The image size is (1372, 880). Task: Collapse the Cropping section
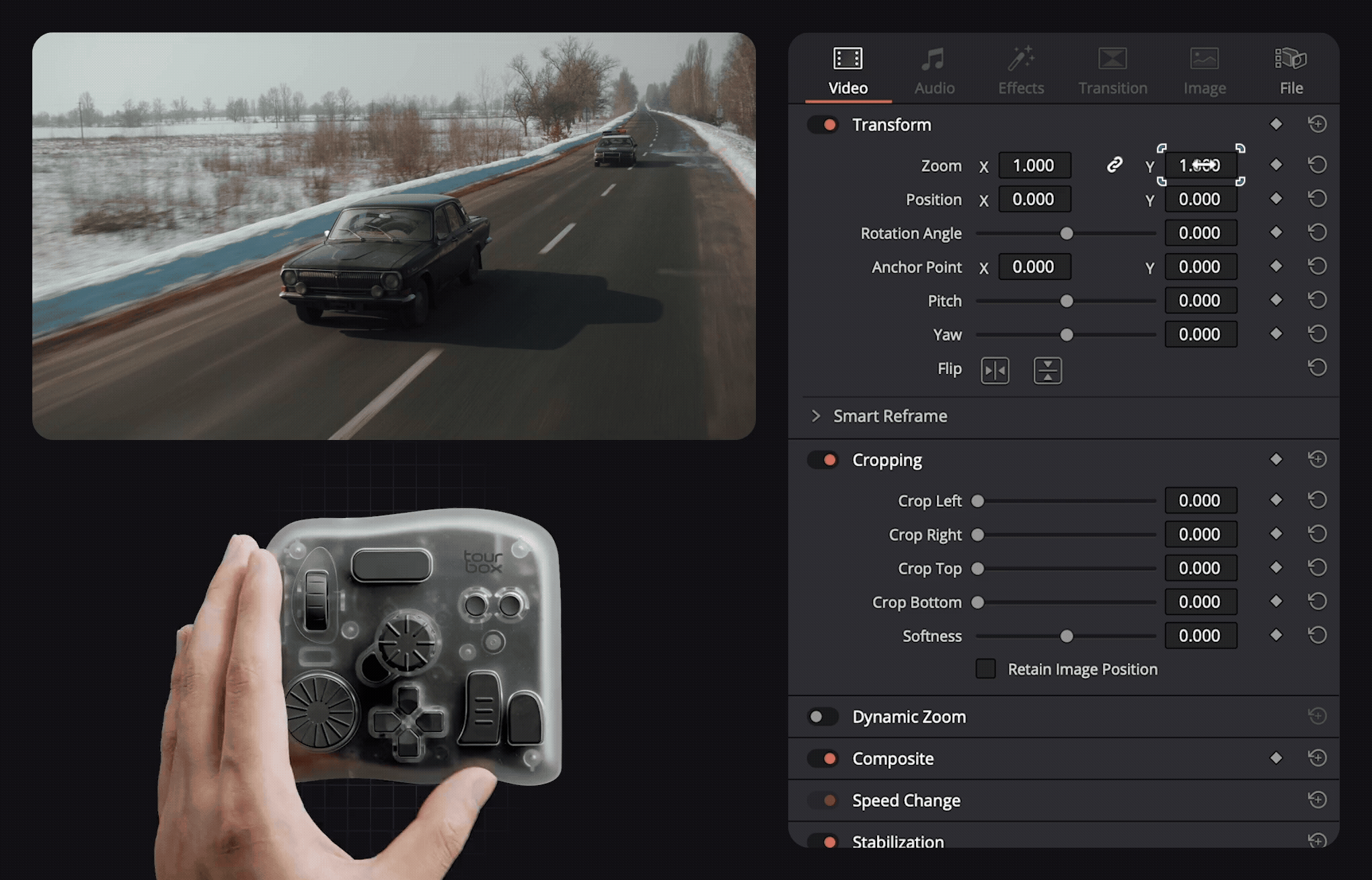pyautogui.click(x=887, y=460)
